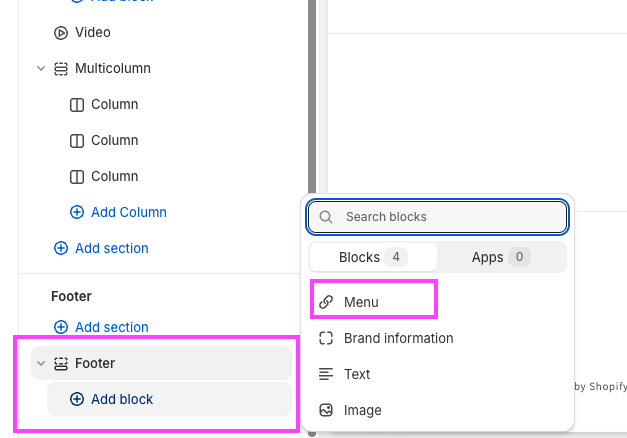Click the Text block lines icon

[325, 374]
